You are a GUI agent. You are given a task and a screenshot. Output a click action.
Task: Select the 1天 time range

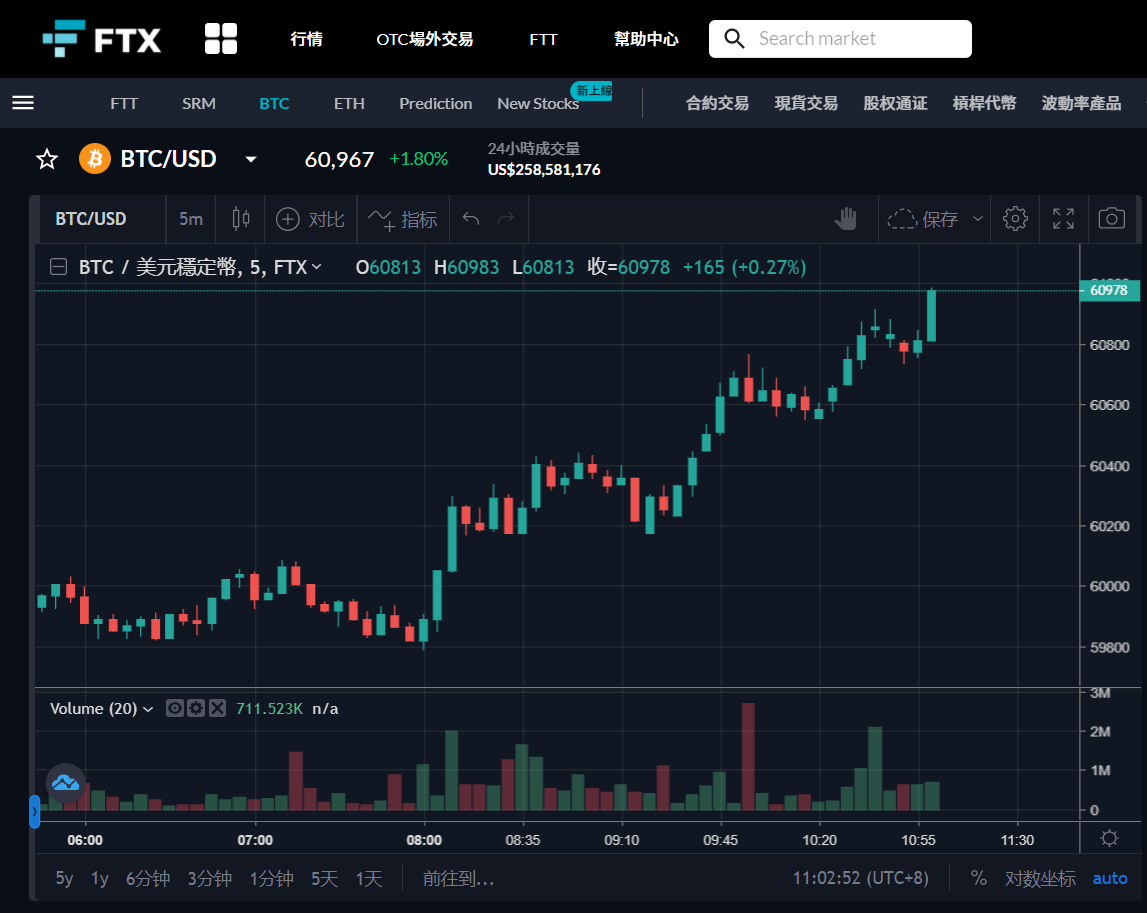369,878
